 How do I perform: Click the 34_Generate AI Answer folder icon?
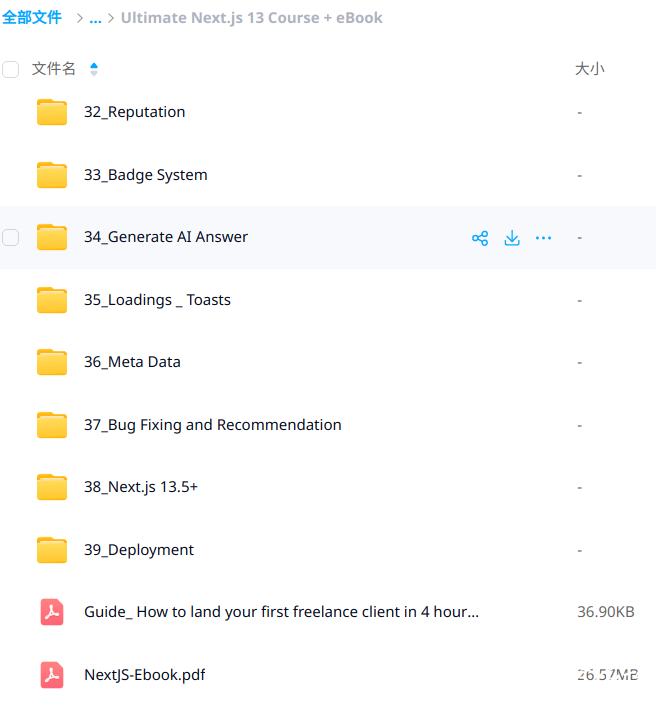[x=52, y=237]
